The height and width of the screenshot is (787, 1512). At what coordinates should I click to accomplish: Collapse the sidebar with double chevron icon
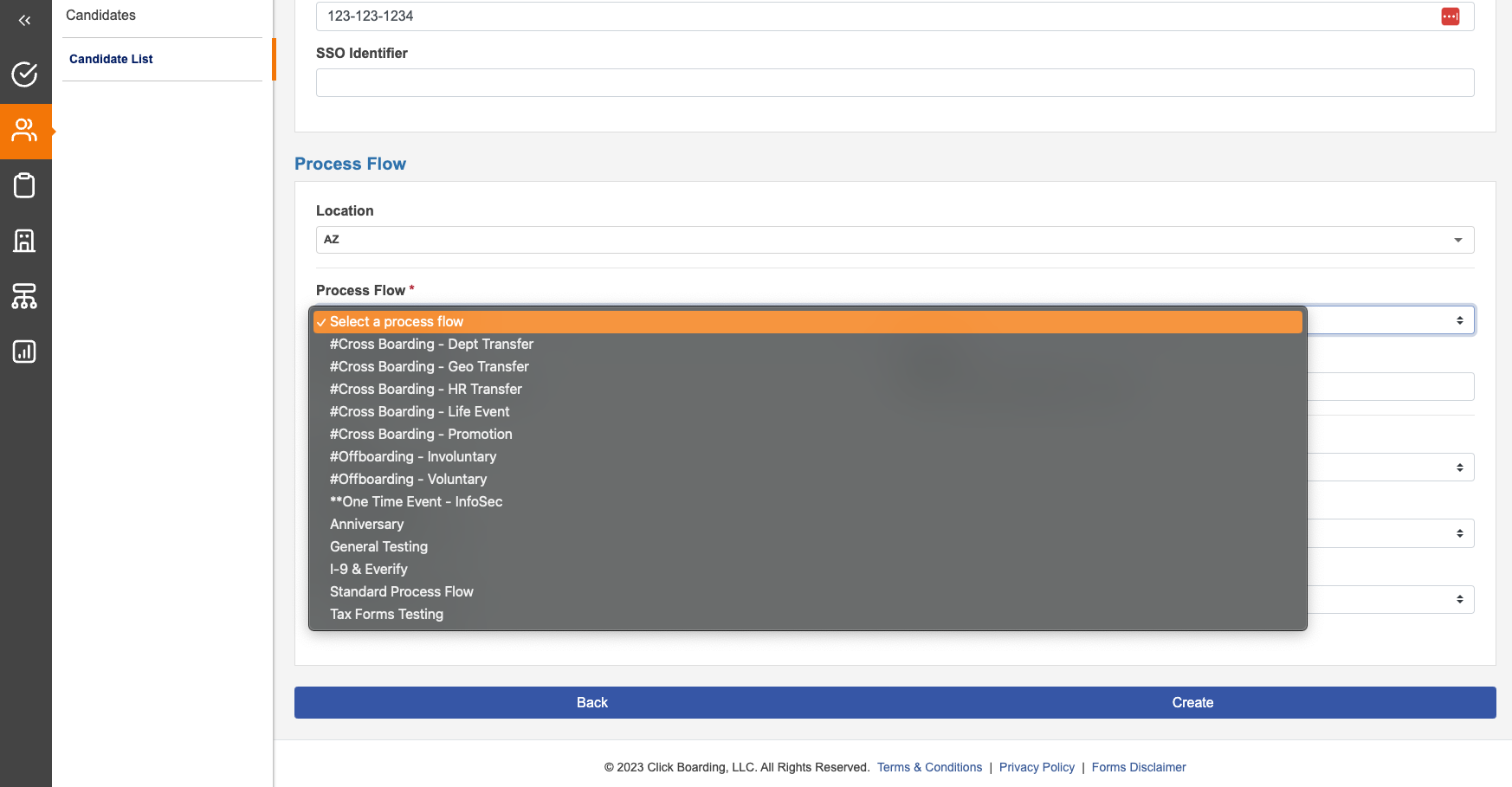click(x=25, y=20)
